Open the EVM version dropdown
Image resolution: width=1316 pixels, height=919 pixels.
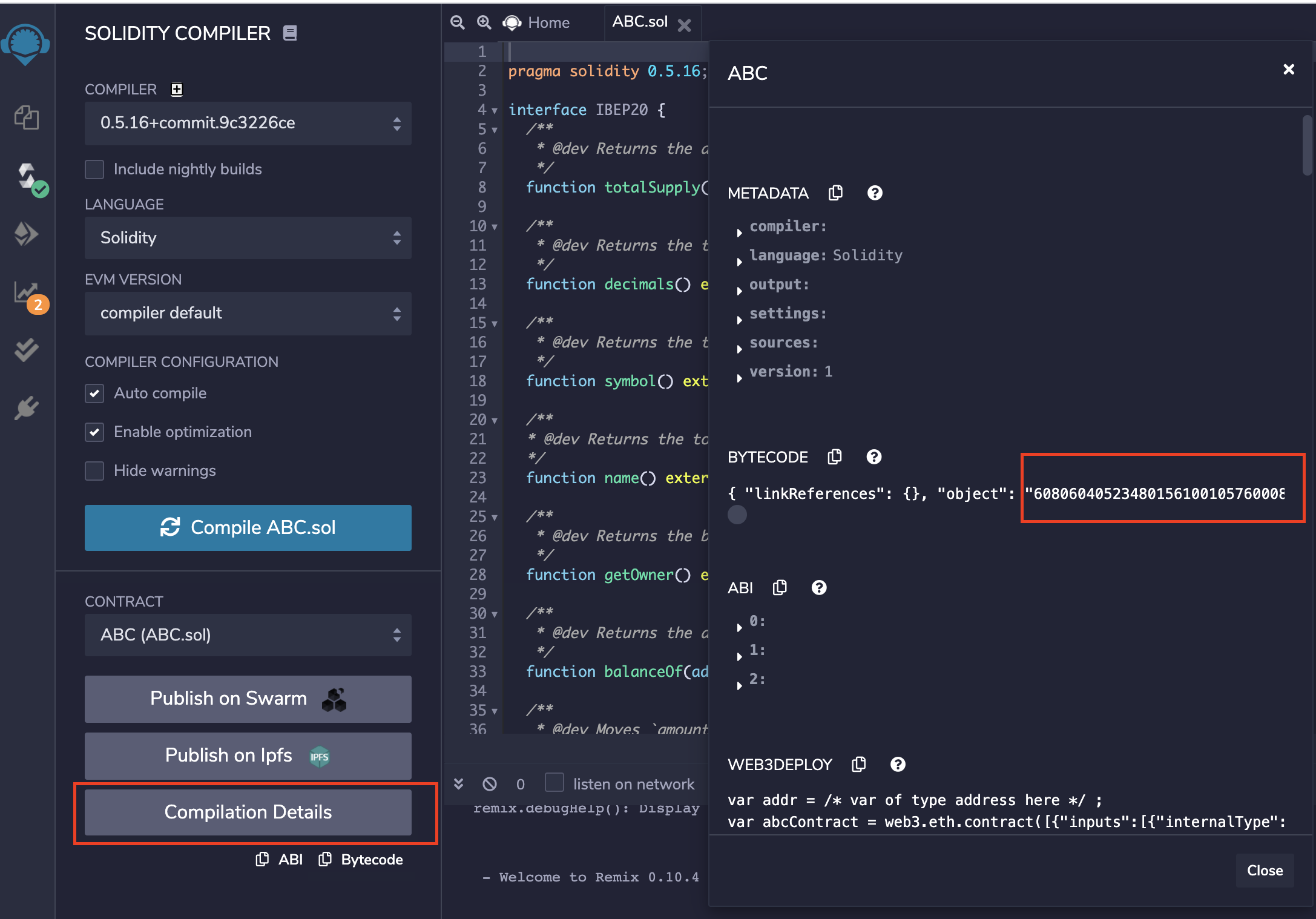pyautogui.click(x=248, y=314)
